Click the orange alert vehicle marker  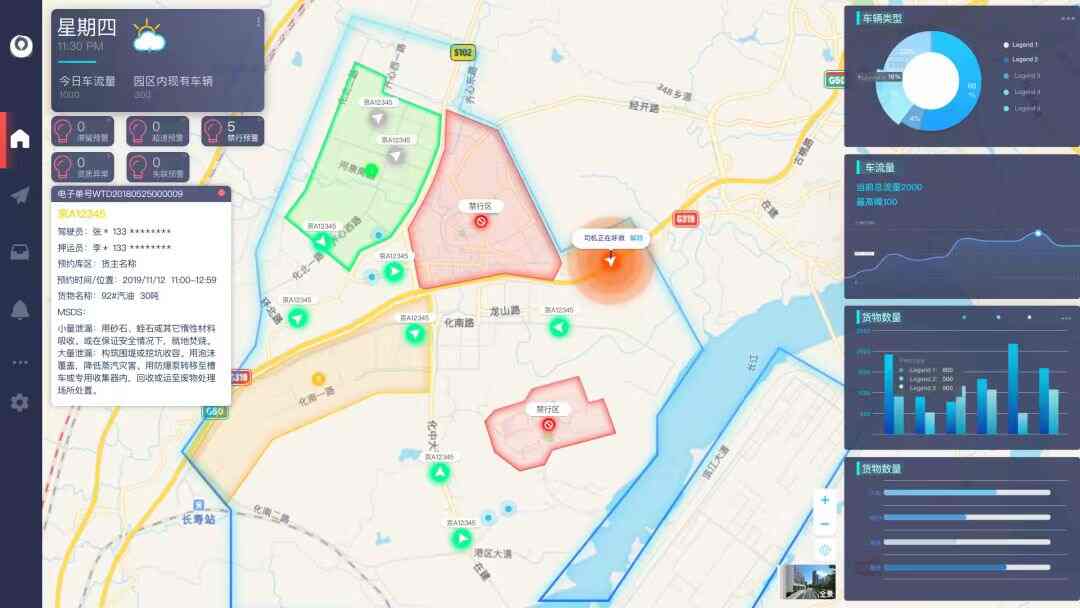click(610, 260)
